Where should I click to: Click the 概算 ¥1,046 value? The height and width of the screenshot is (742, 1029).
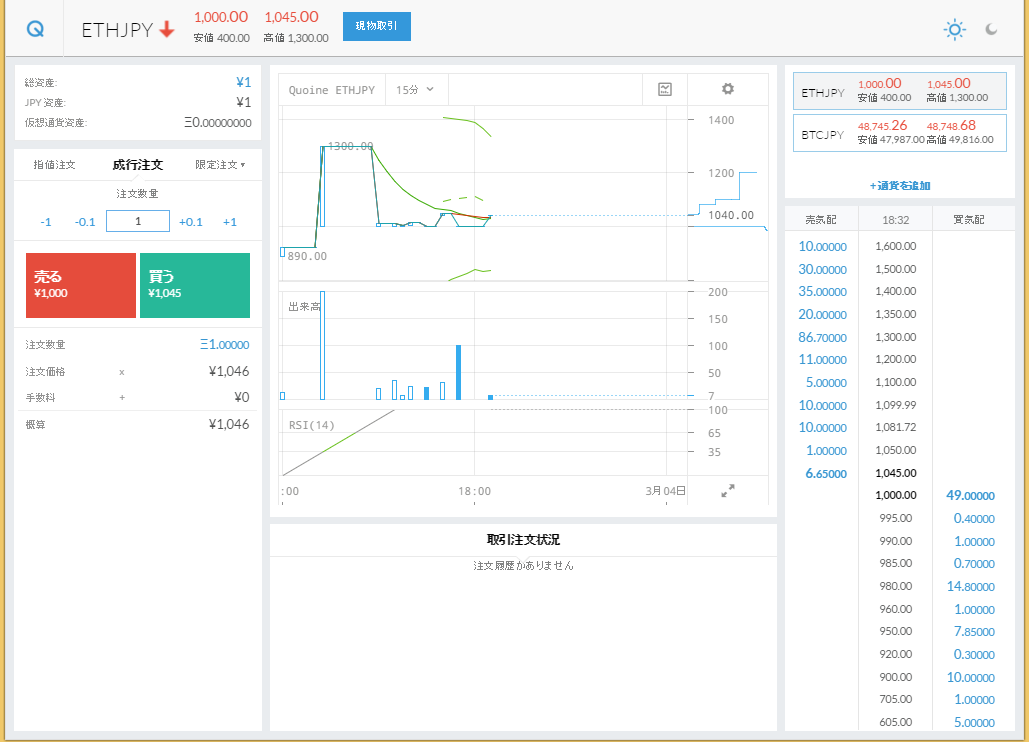coord(228,424)
